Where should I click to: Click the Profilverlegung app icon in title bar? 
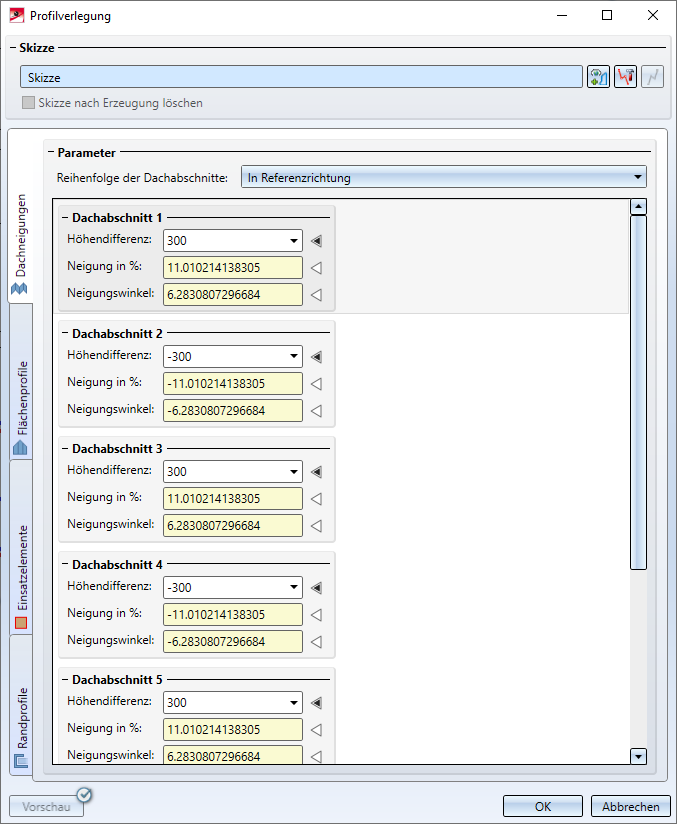tap(17, 16)
